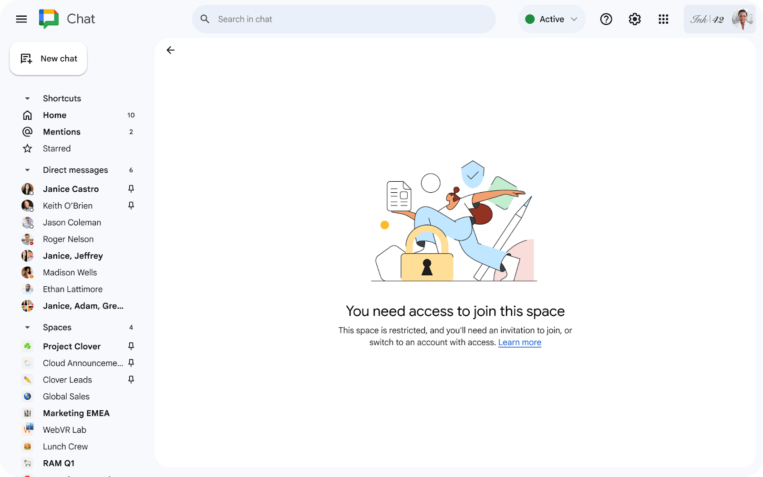Click the Starred star icon
The image size is (763, 477).
tap(27, 148)
